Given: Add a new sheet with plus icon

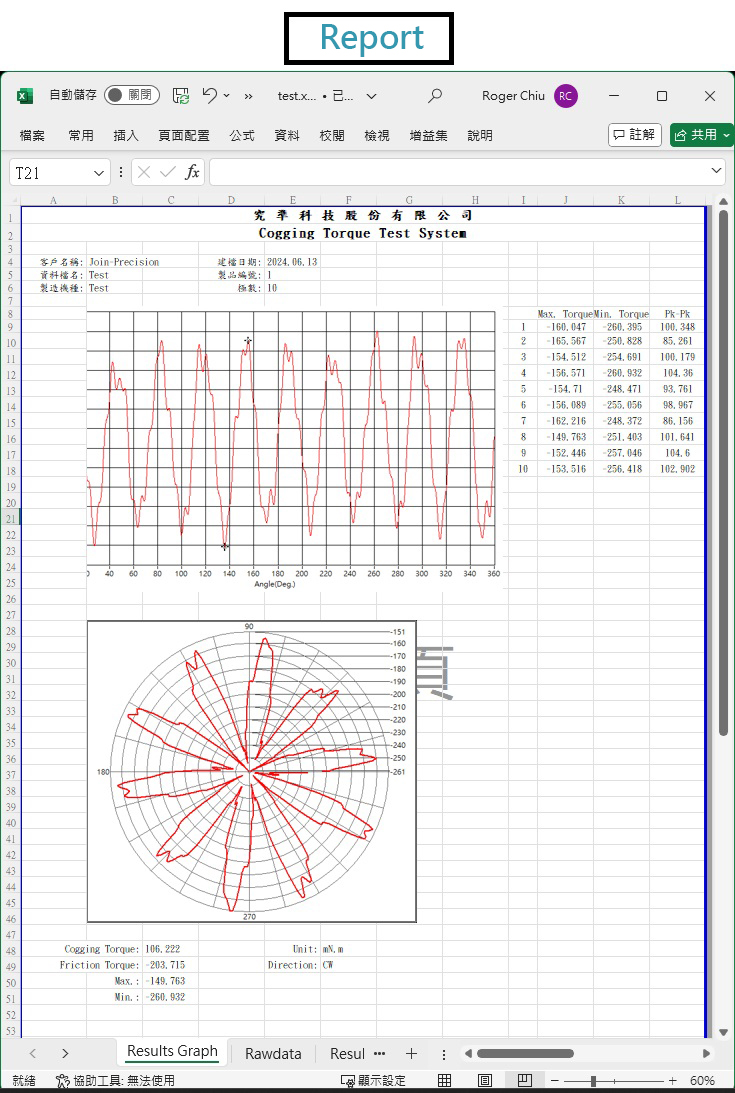Looking at the screenshot, I should [x=411, y=1053].
